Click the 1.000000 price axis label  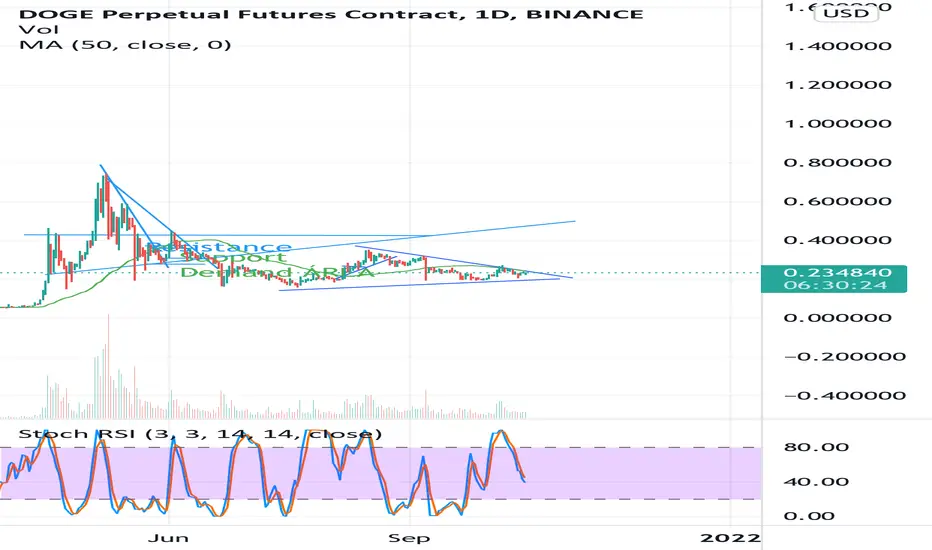pyautogui.click(x=838, y=124)
